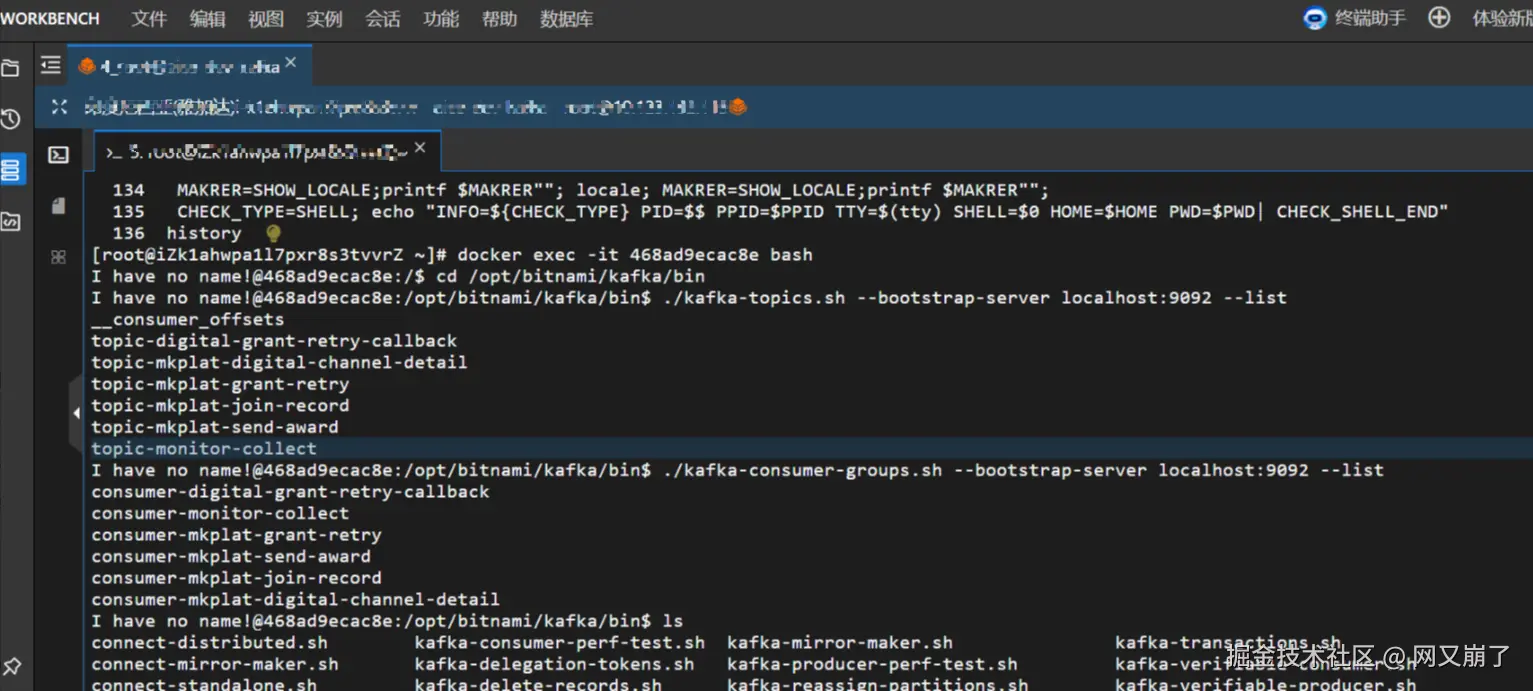Image resolution: width=1533 pixels, height=691 pixels.
Task: Collapse the side panel with left arrow handle
Action: [x=76, y=412]
